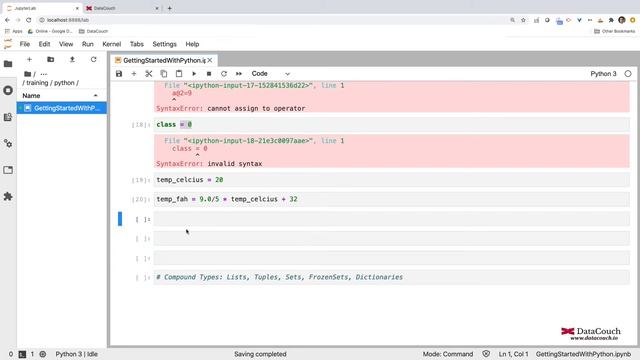Open the View menu

66,44
